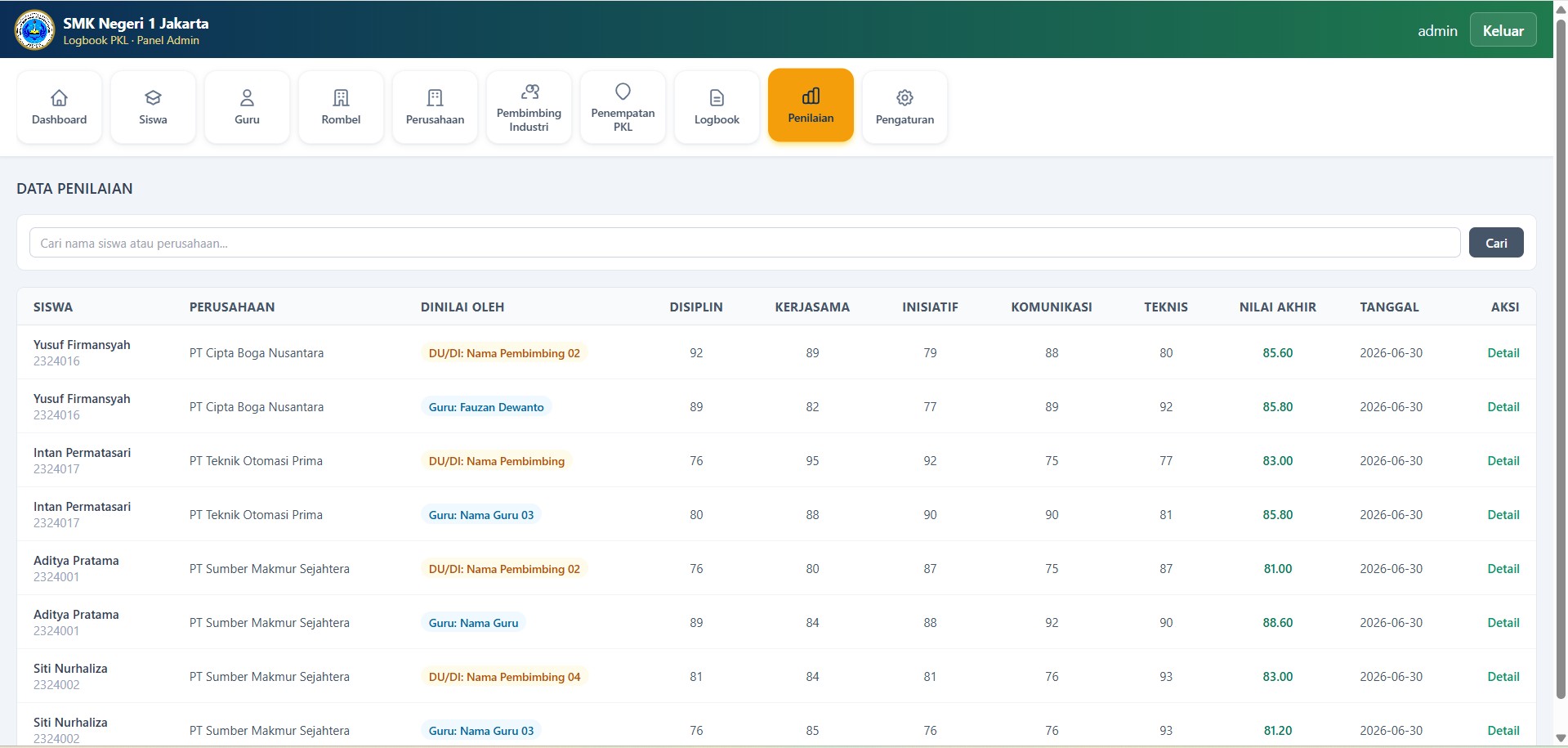Focus the search field for siswa or perusahaan
The height and width of the screenshot is (748, 1568).
744,243
